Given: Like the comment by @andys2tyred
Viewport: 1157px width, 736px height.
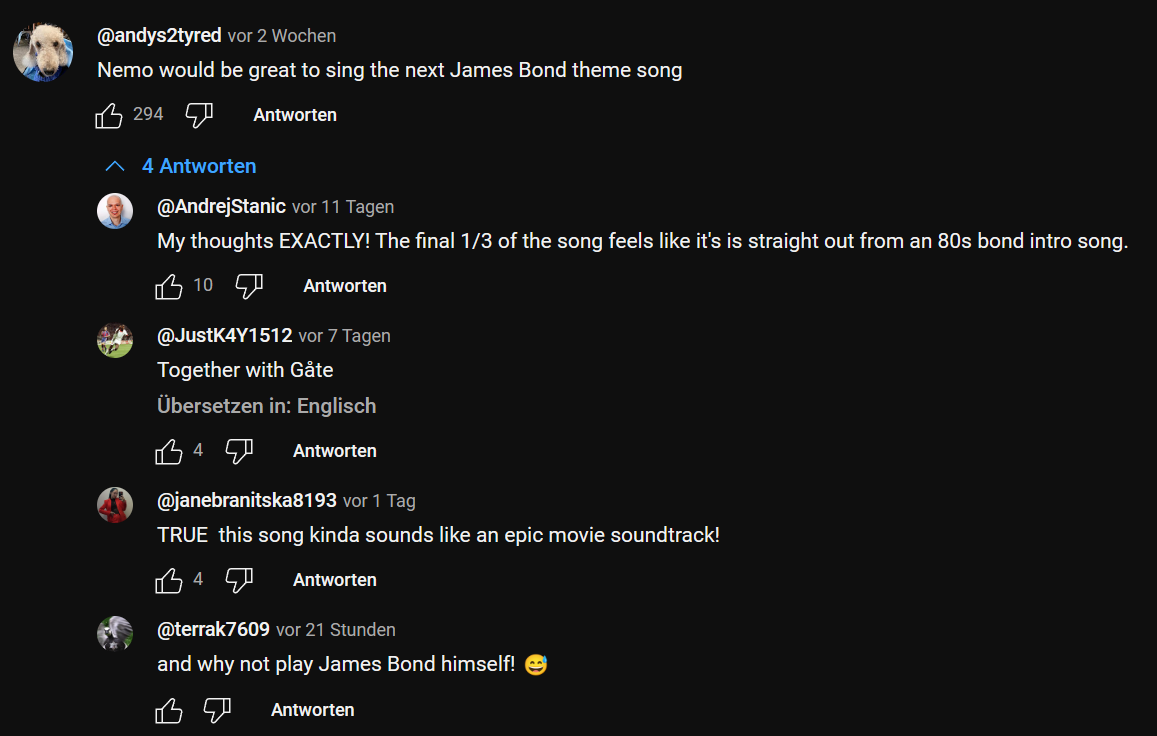Looking at the screenshot, I should 109,116.
